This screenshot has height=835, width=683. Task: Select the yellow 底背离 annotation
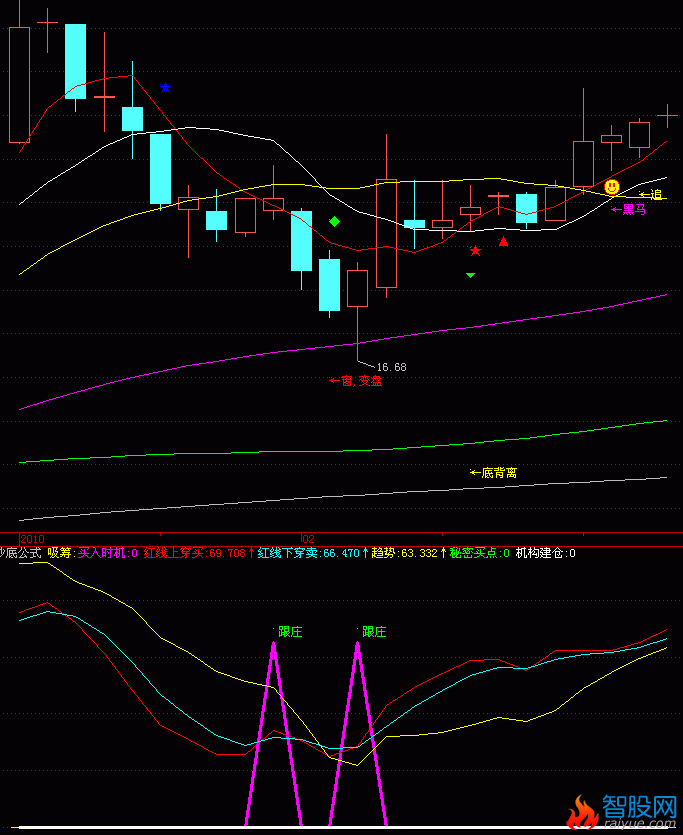tap(493, 473)
